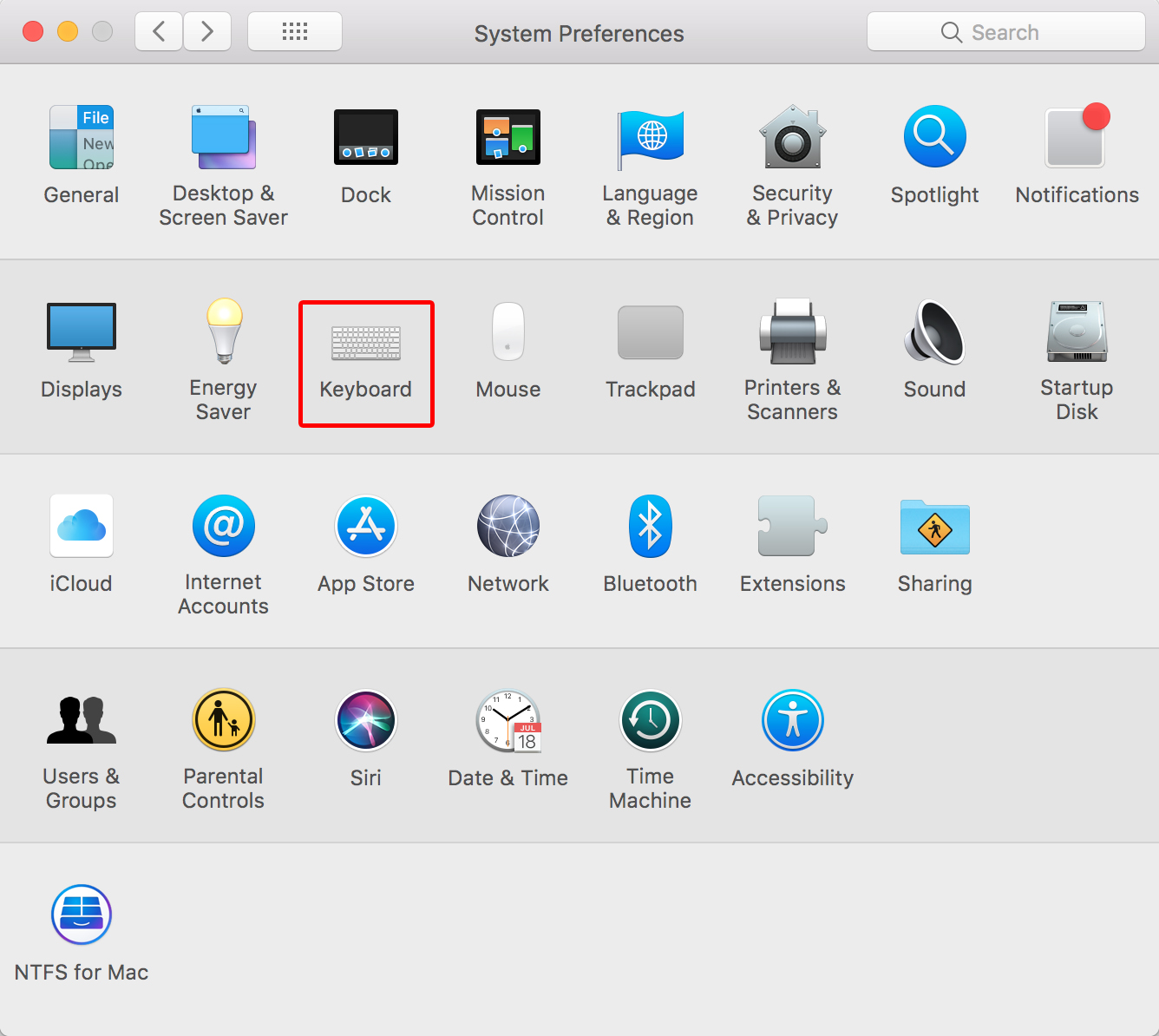
Task: Open iCloud account settings
Action: coord(82,527)
